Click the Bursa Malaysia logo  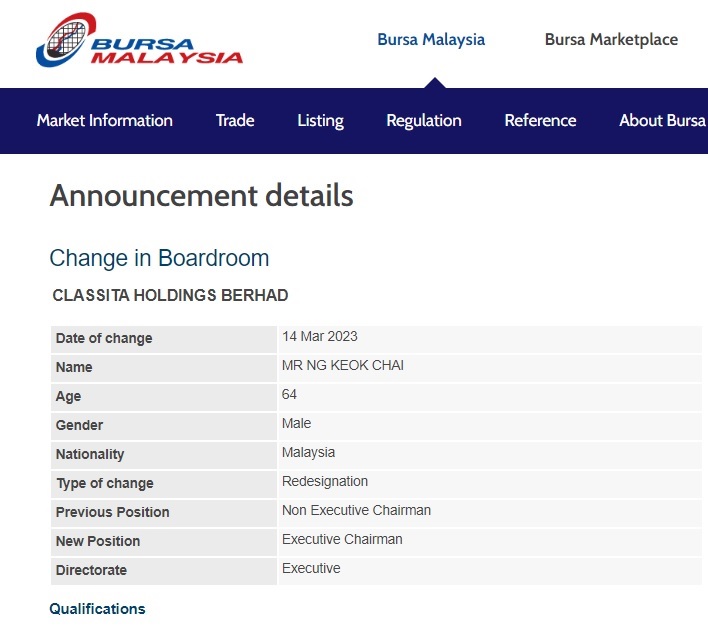pyautogui.click(x=139, y=40)
